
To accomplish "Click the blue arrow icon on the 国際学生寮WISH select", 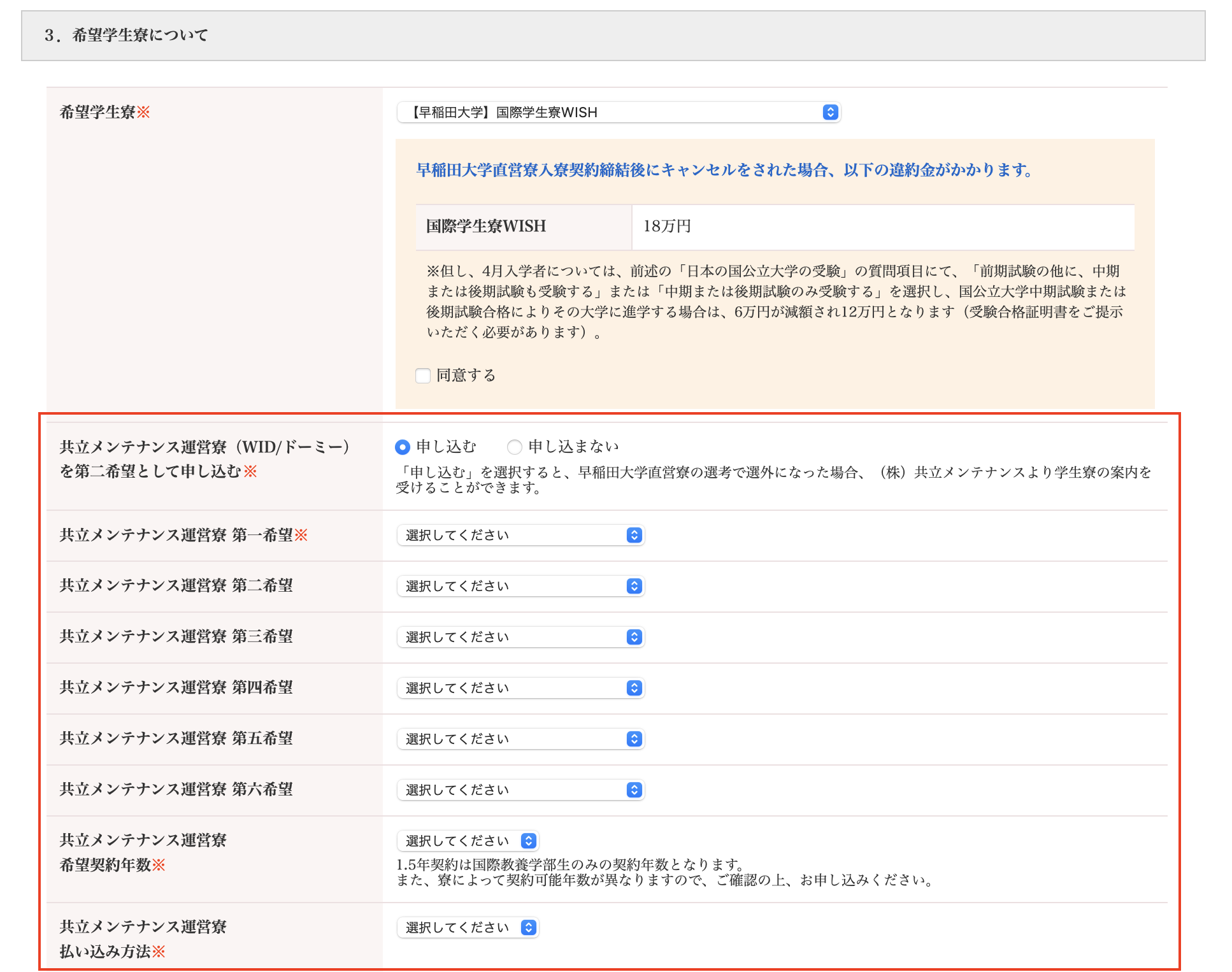I will (829, 112).
